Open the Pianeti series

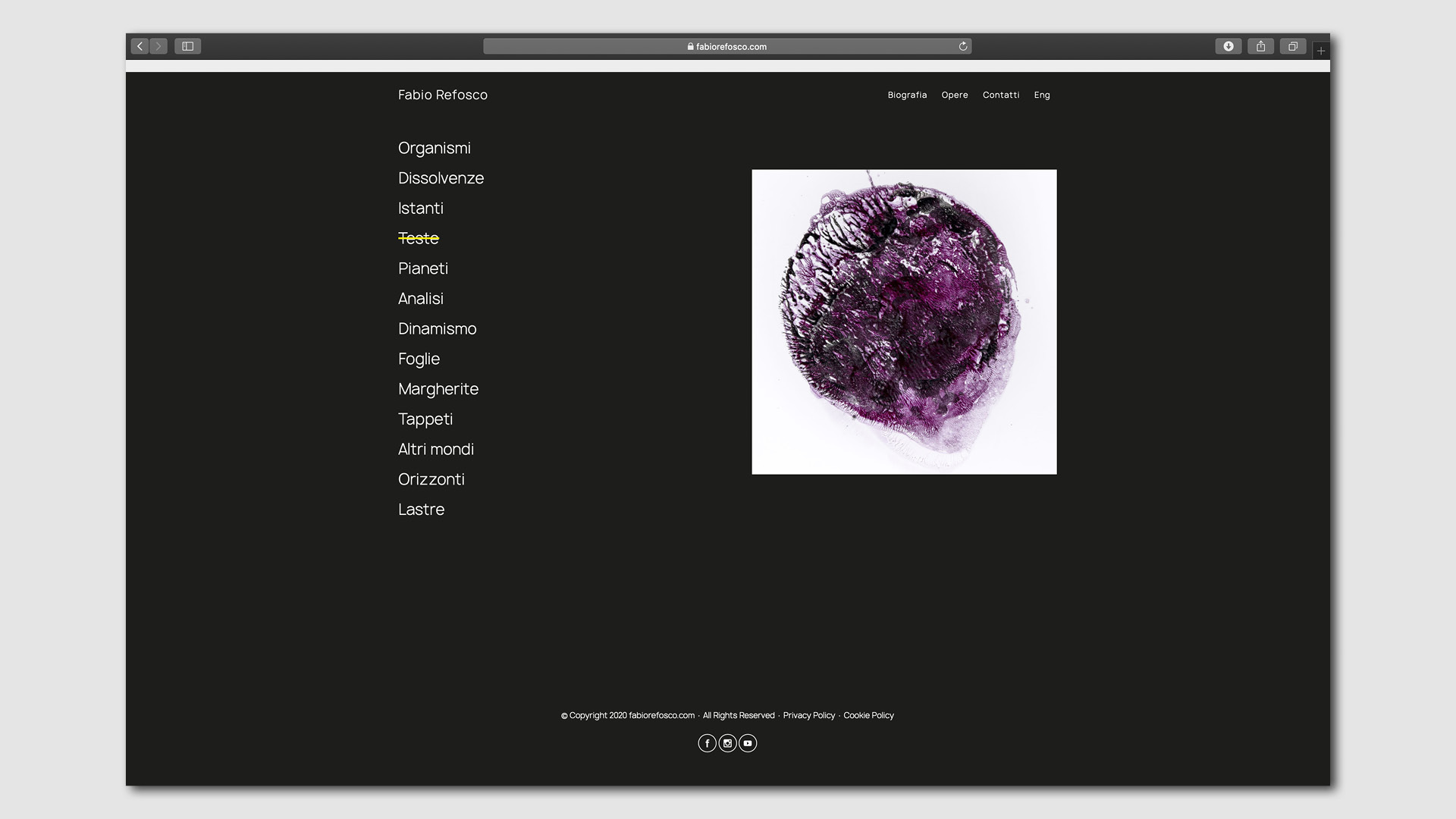coord(423,268)
